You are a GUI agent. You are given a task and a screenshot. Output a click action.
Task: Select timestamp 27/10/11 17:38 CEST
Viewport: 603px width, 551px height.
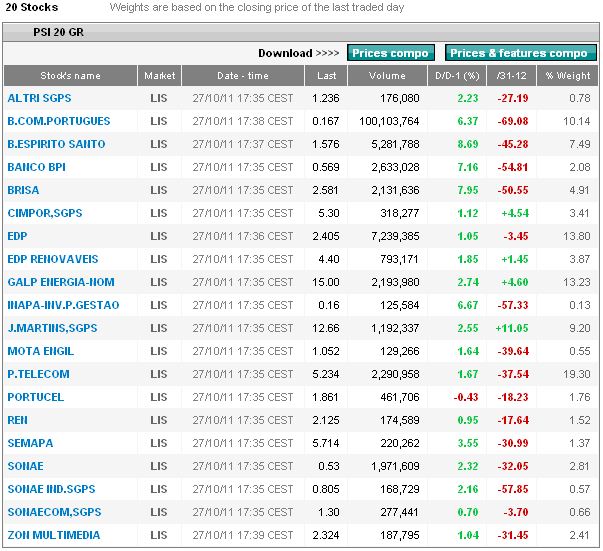pos(243,121)
